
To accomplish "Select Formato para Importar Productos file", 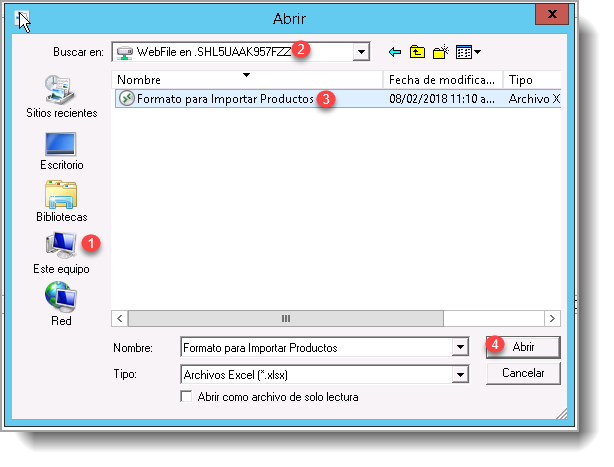I will (338, 99).
